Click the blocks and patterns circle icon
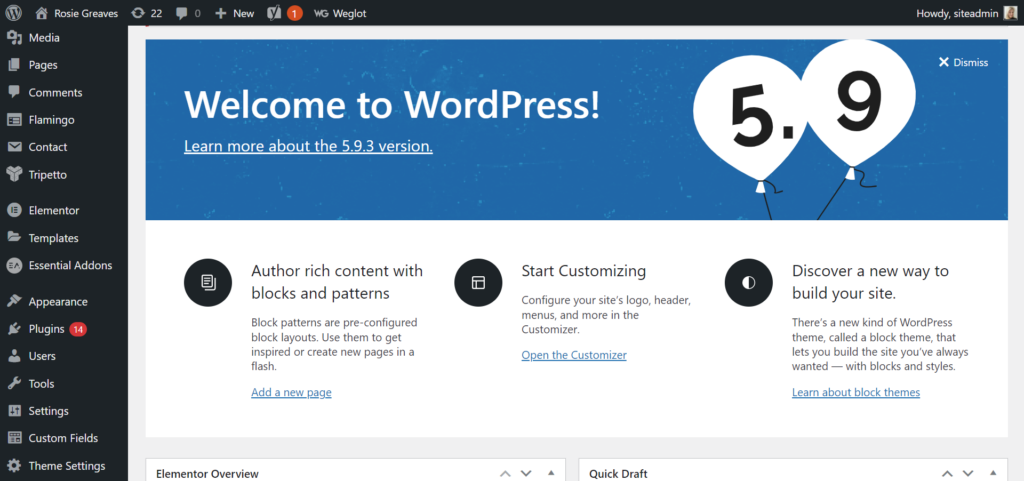The height and width of the screenshot is (481, 1024). pos(208,283)
